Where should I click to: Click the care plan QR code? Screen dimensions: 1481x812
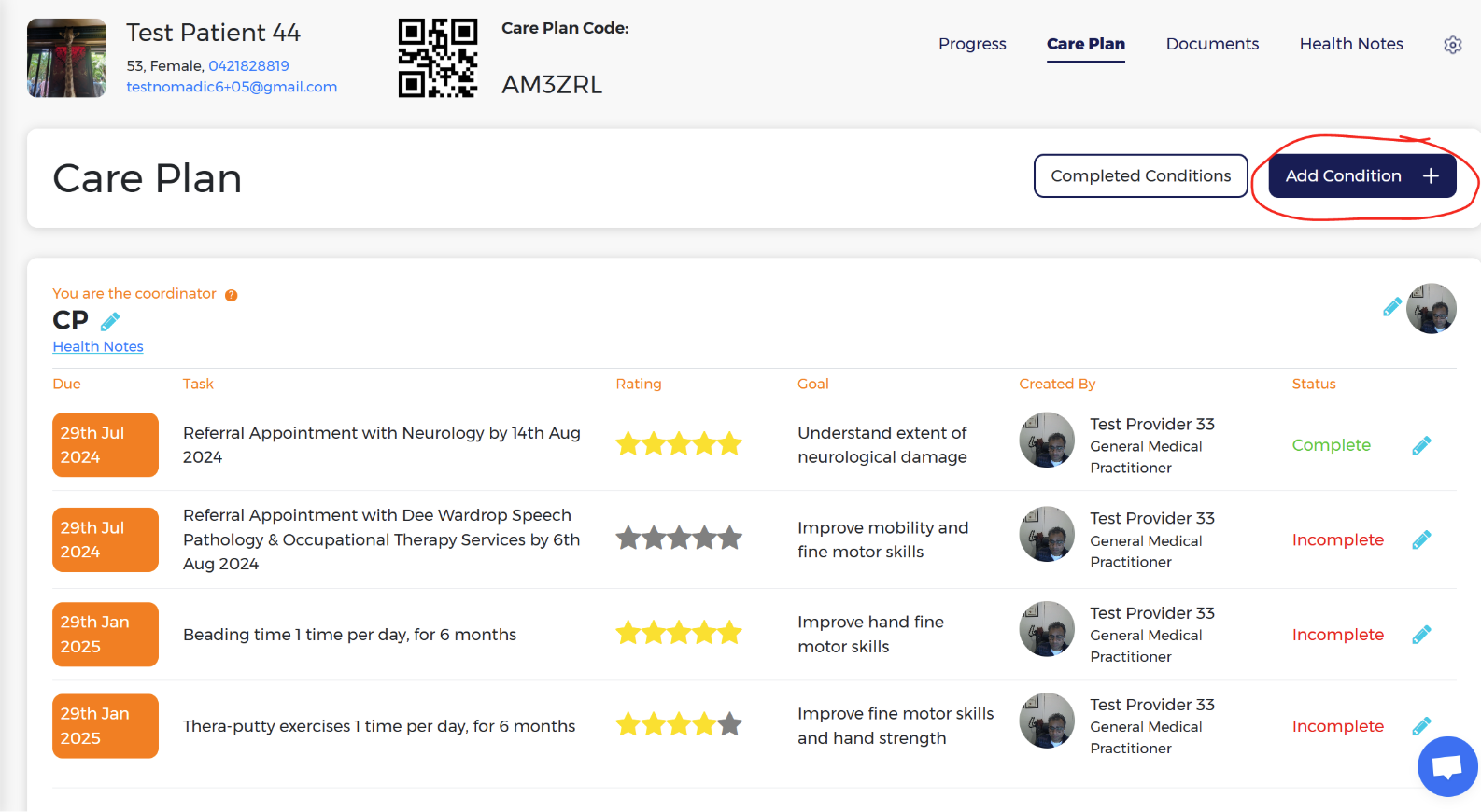click(438, 58)
